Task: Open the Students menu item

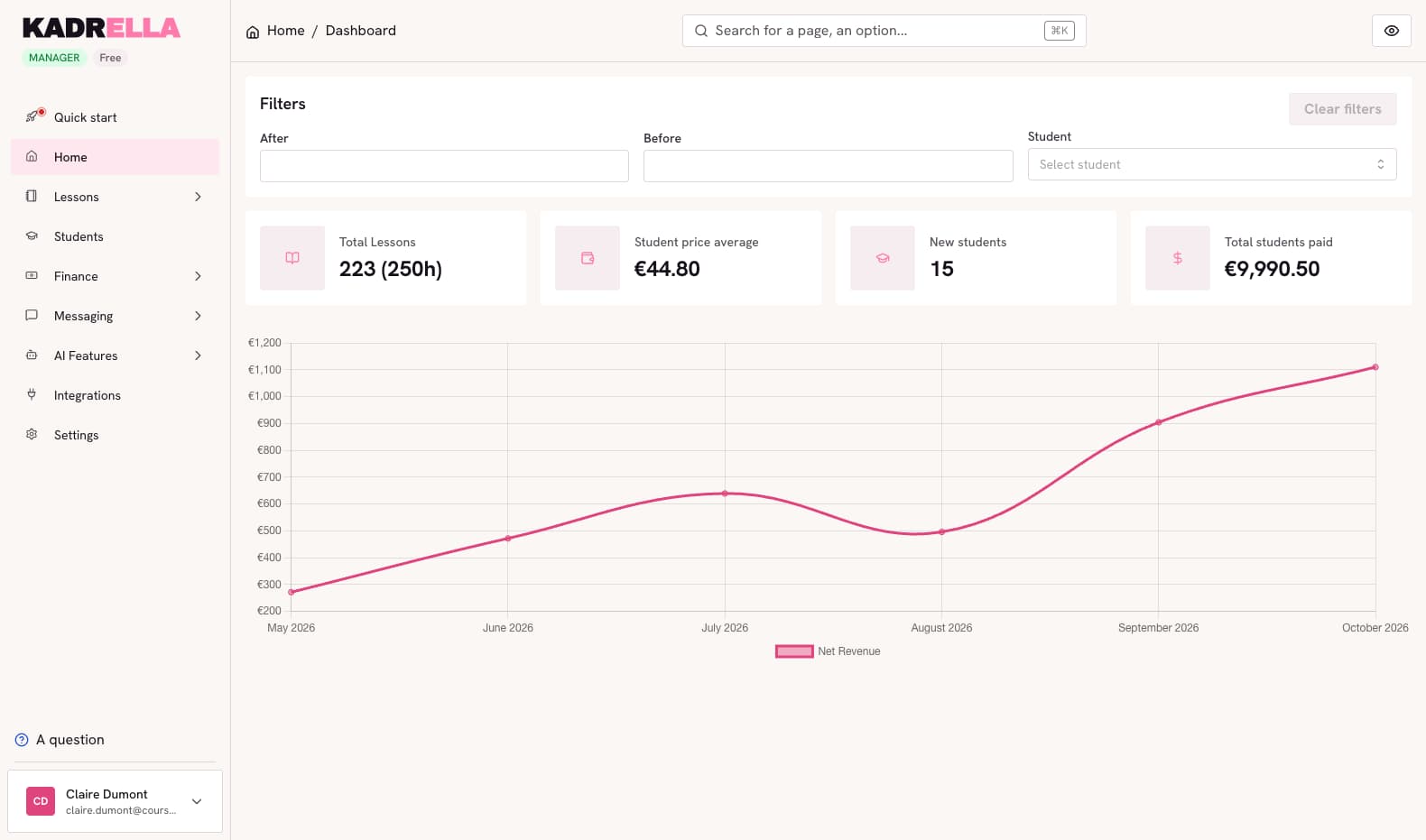Action: point(115,236)
